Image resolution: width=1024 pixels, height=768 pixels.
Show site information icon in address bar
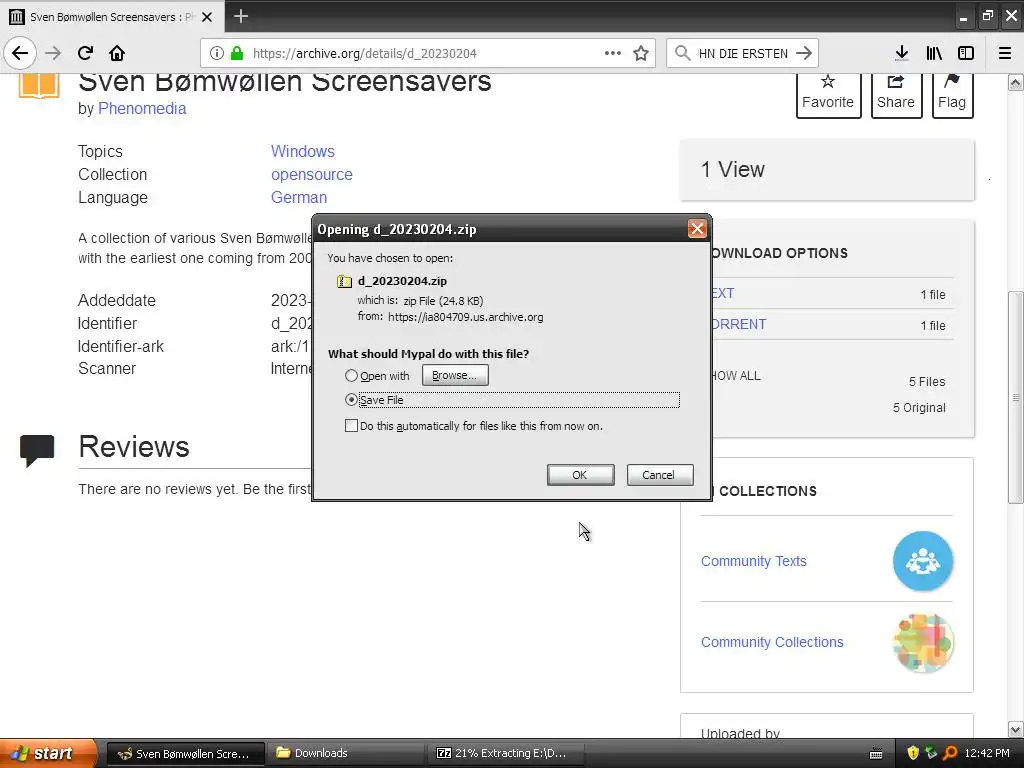point(217,53)
